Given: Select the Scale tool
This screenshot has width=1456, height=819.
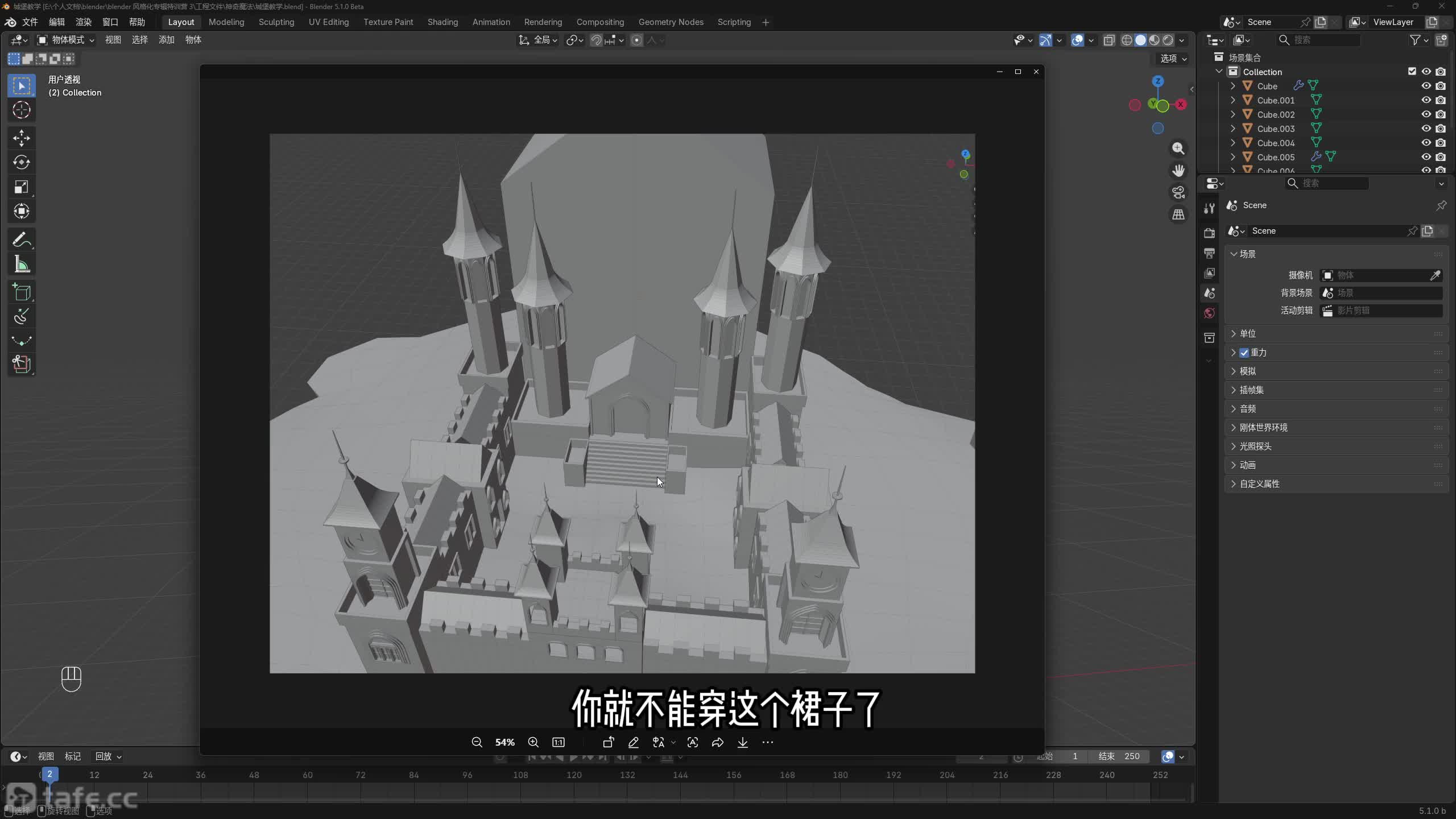Looking at the screenshot, I should click(x=22, y=187).
